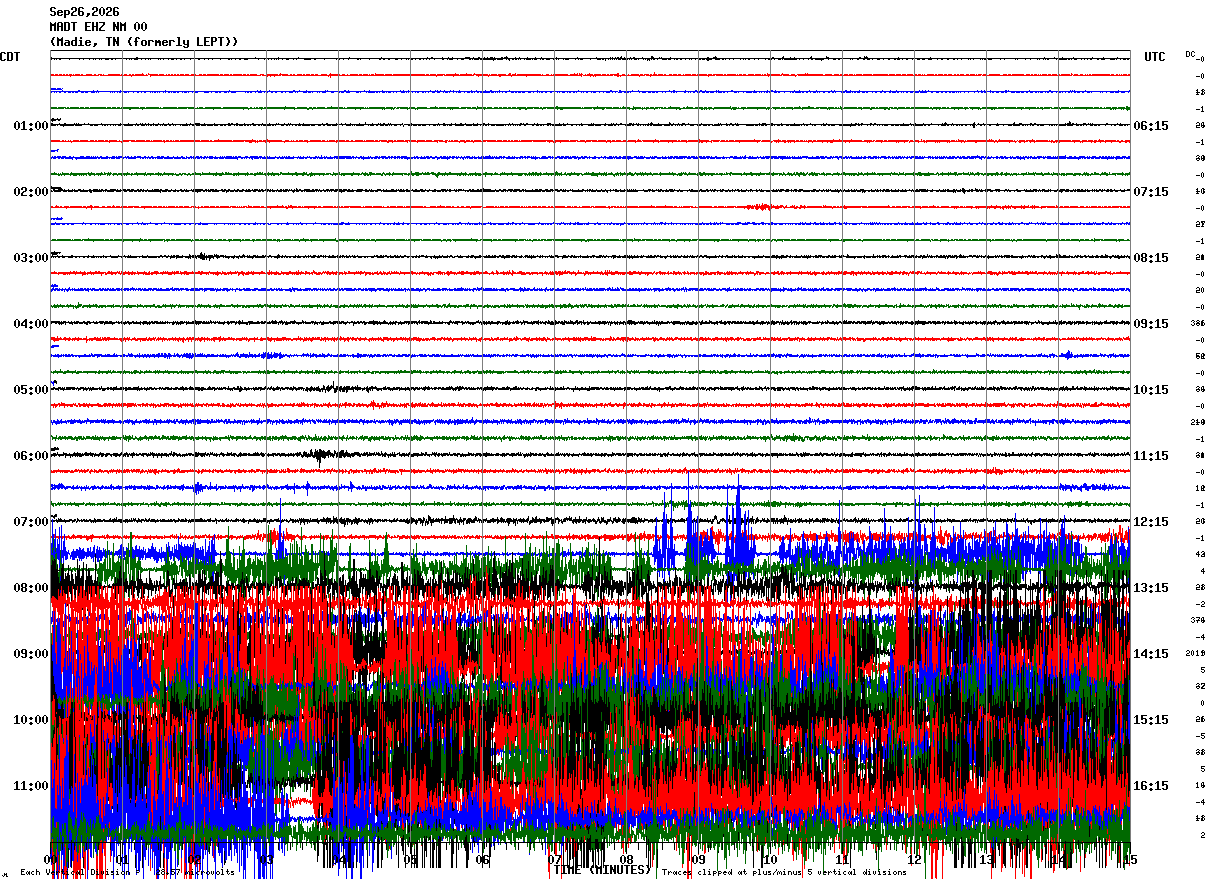The height and width of the screenshot is (886, 1210).
Task: Click the minute 10 axis tick label
Action: [x=770, y=860]
